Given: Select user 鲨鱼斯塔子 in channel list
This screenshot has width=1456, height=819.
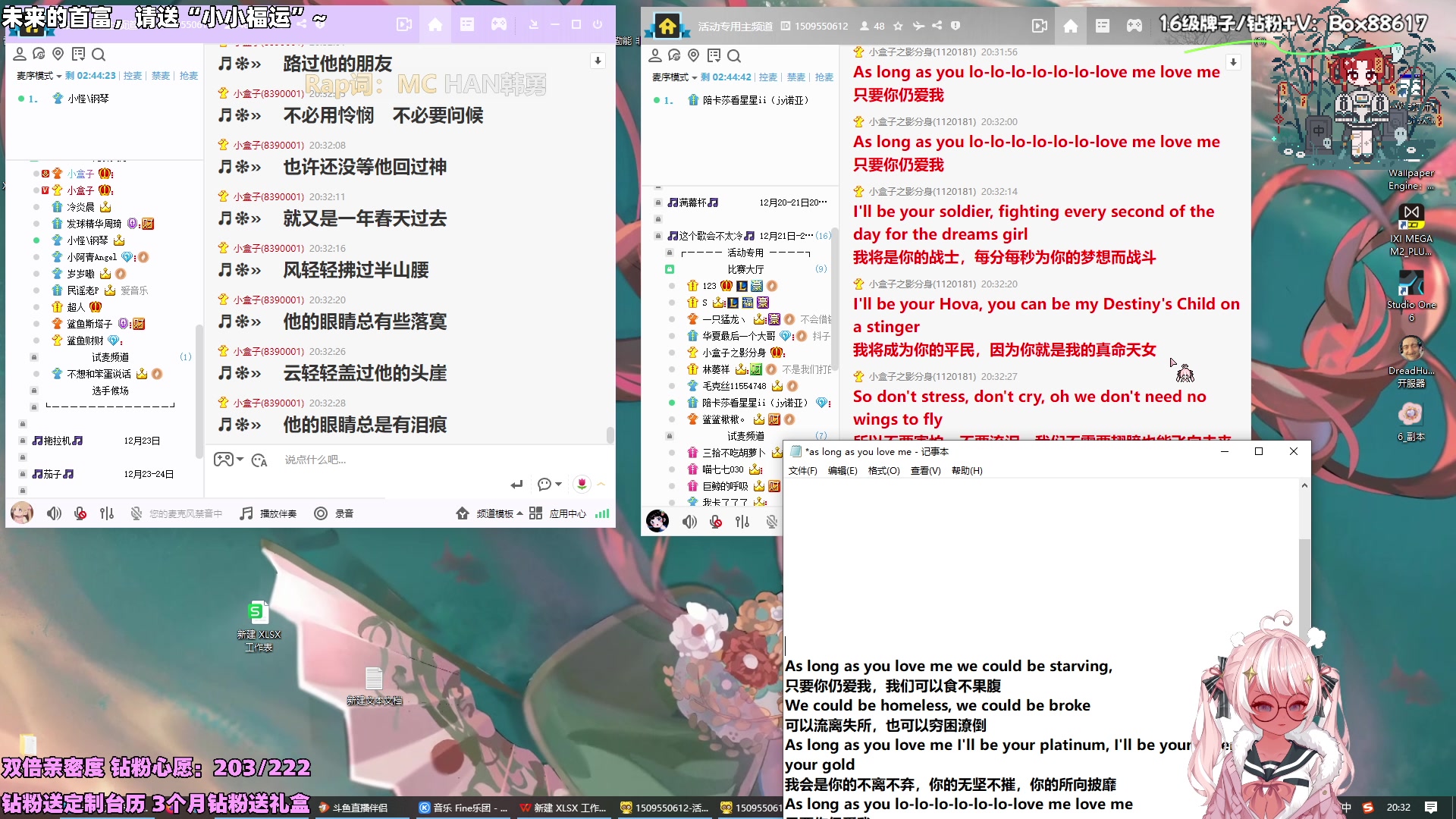Looking at the screenshot, I should [x=89, y=324].
